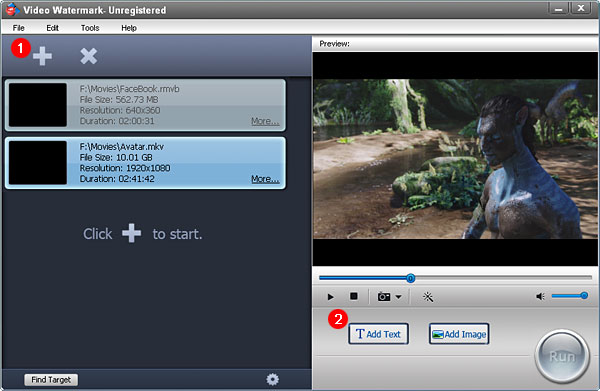Mute audio with the speaker icon
This screenshot has width=600, height=391.
coord(540,296)
